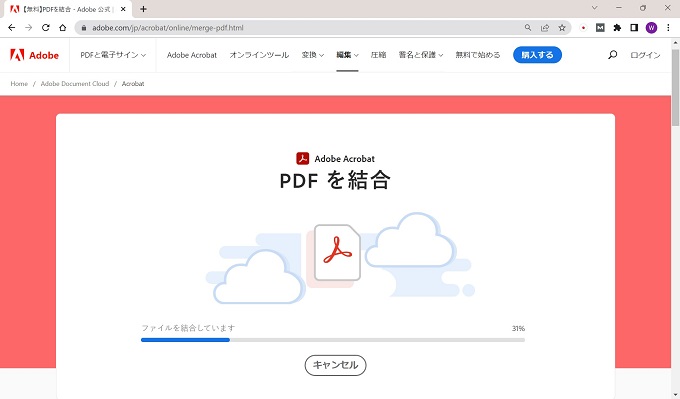Viewport: 680px width, 399px height.
Task: Click the browser forward arrow
Action: (x=29, y=28)
